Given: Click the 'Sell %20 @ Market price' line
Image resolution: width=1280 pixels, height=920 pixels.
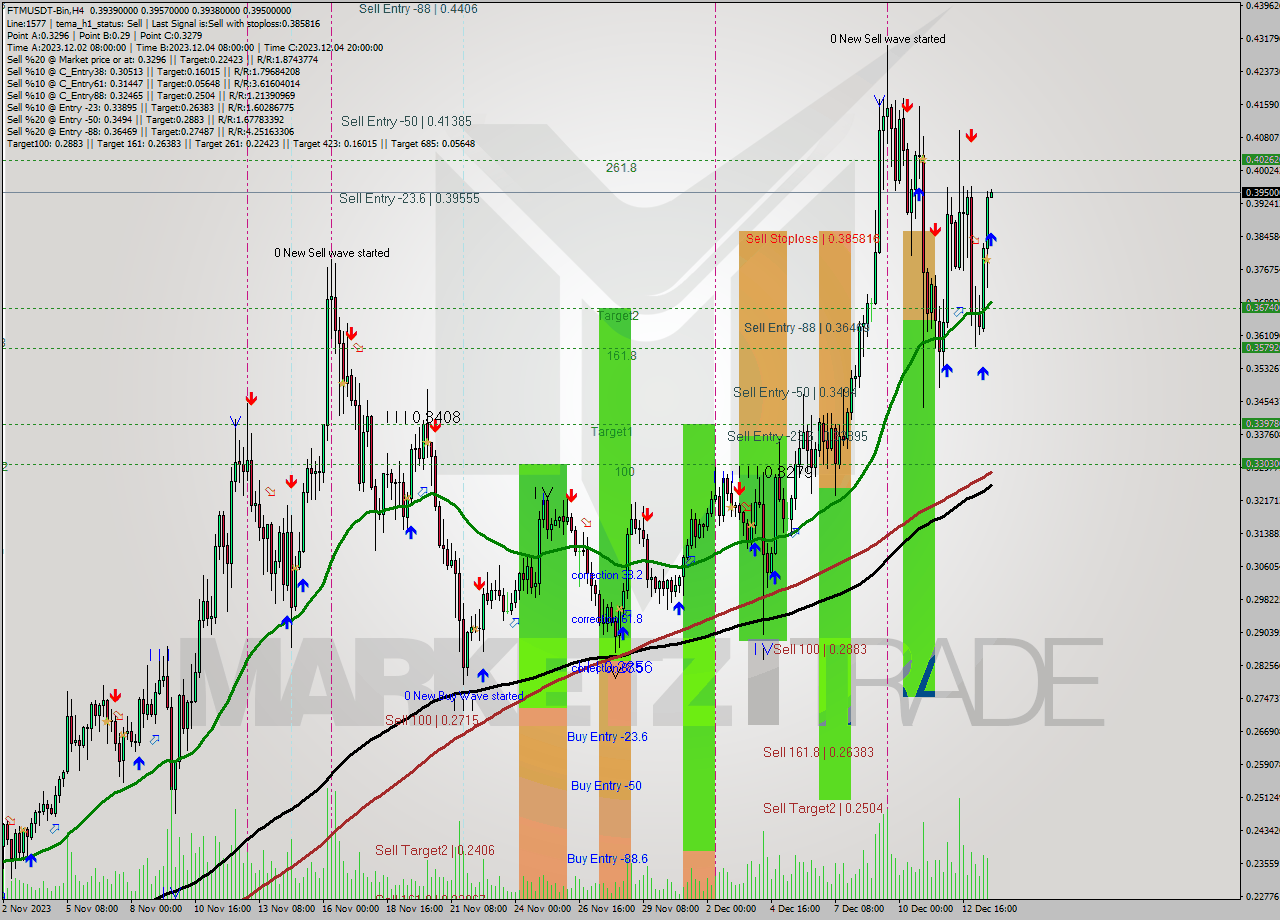Looking at the screenshot, I should click(162, 59).
